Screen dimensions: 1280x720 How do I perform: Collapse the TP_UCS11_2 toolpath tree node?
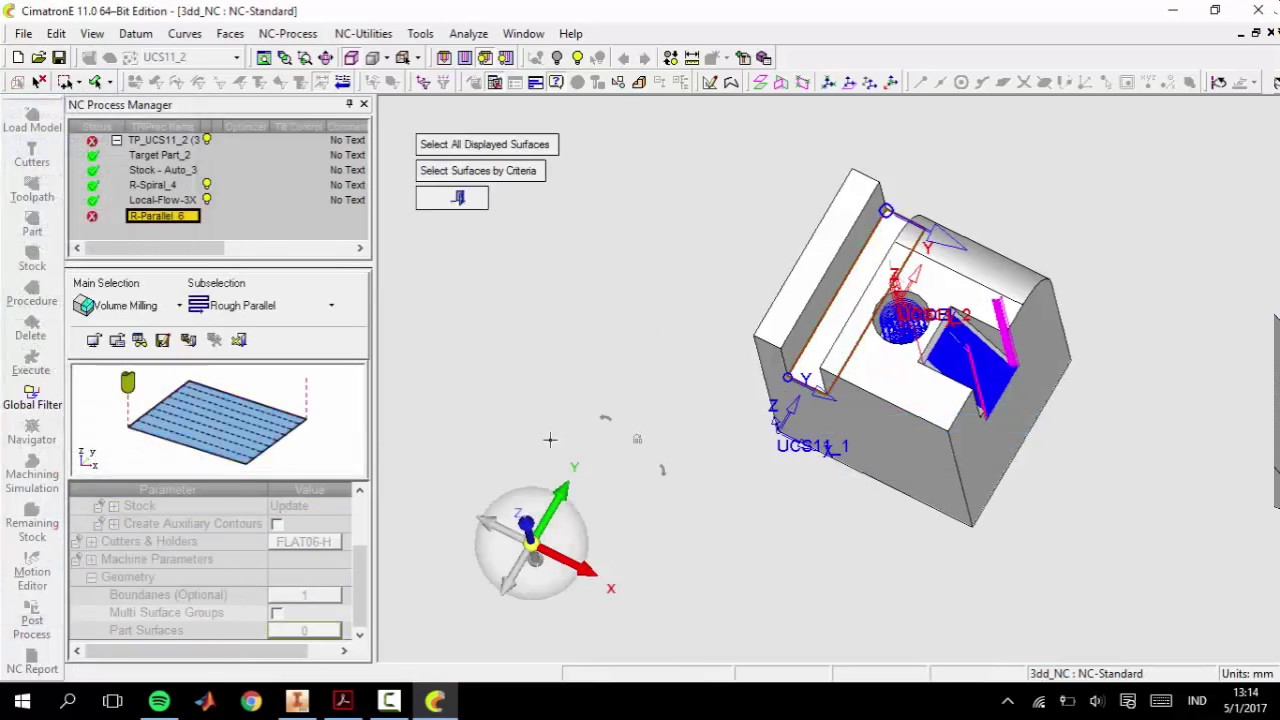pyautogui.click(x=117, y=140)
